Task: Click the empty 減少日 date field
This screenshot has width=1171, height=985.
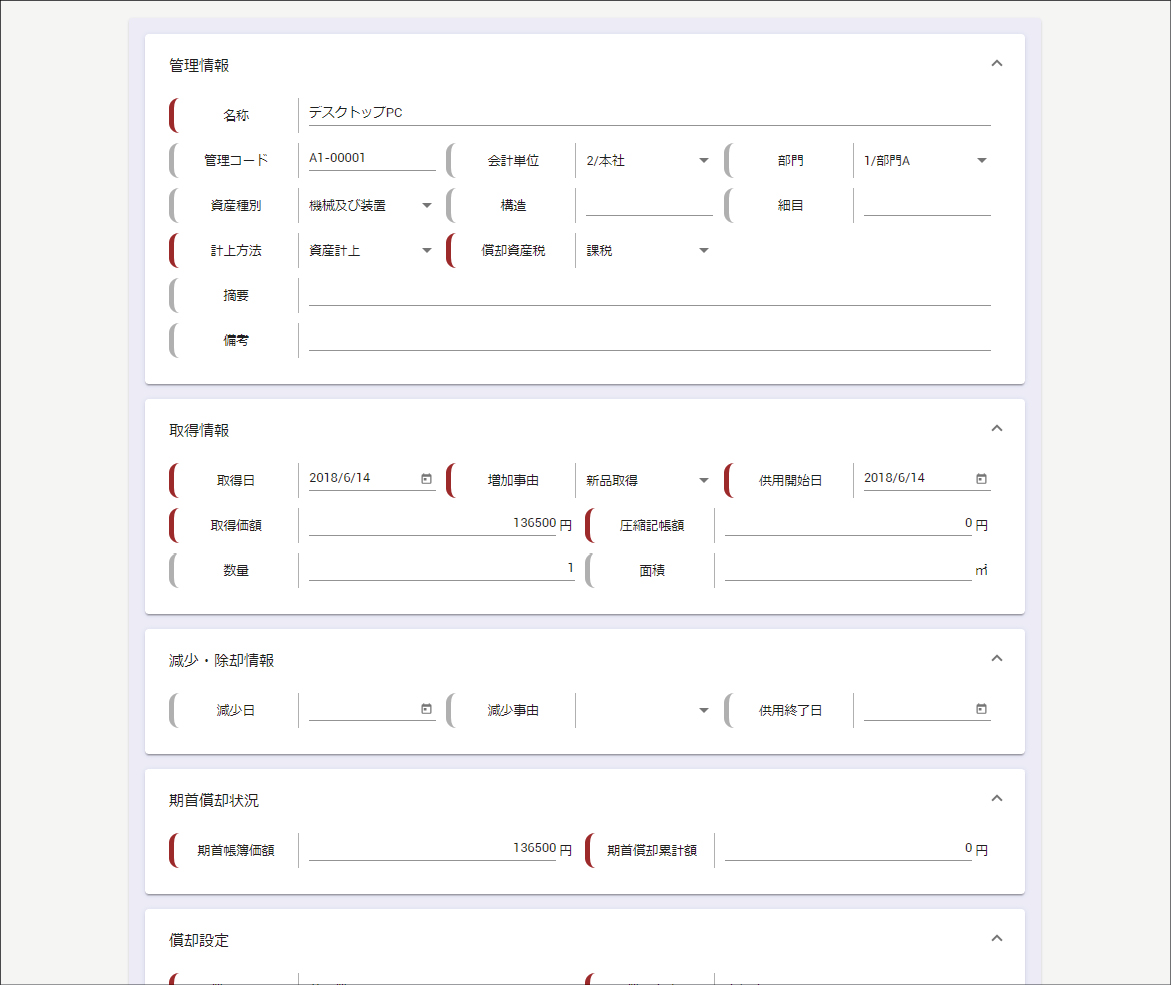Action: point(362,708)
